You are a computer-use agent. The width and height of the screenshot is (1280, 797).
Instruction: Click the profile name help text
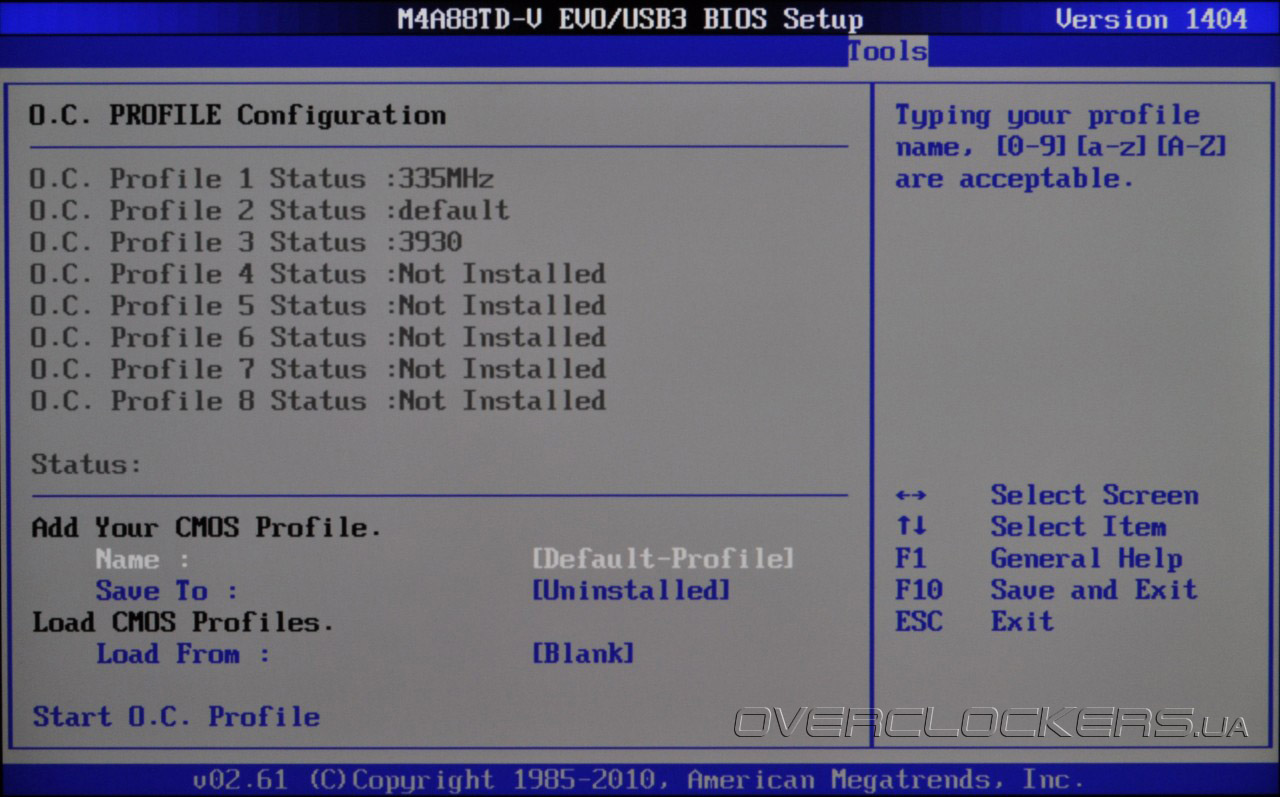(x=1061, y=147)
